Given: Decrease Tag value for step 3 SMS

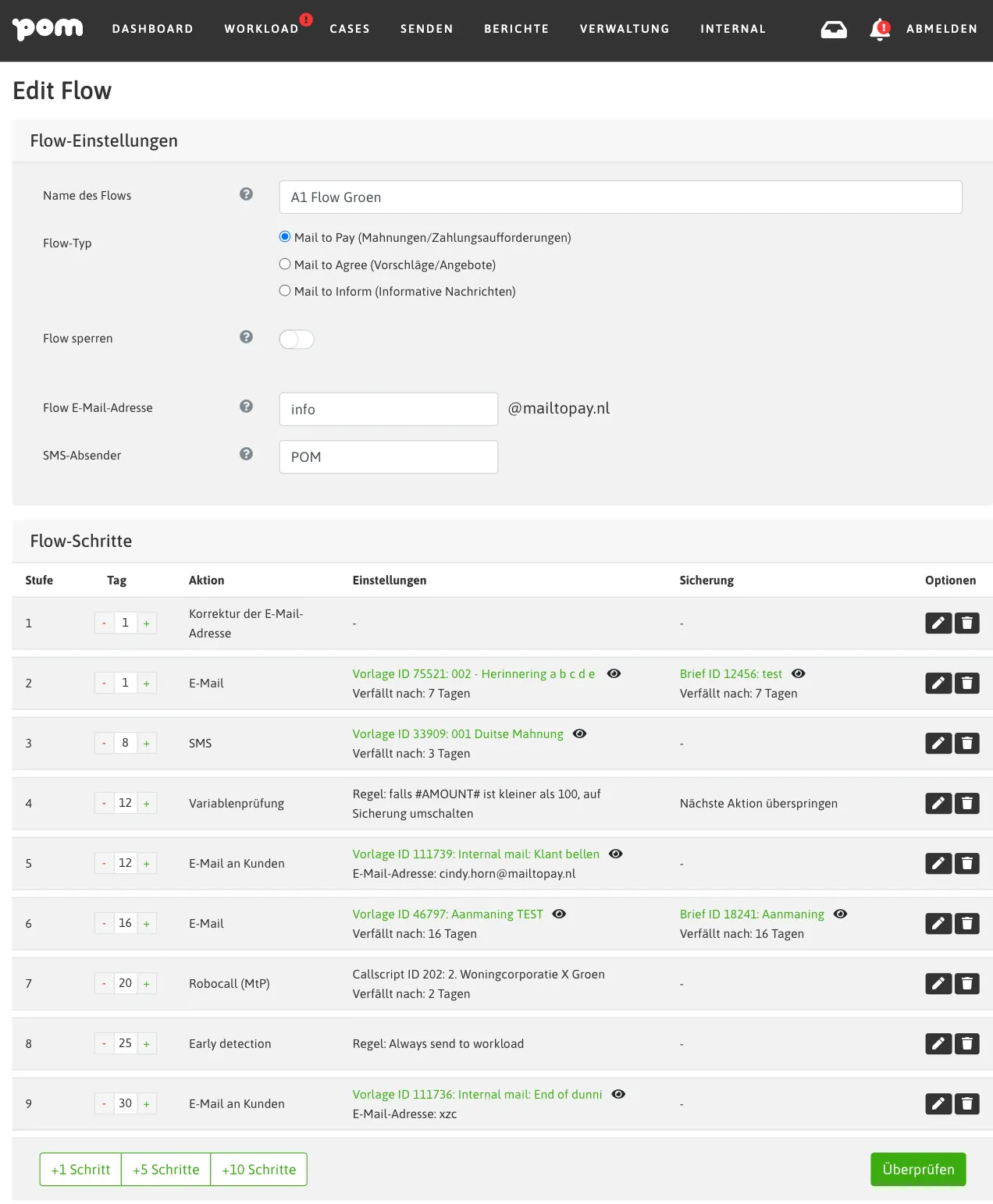Looking at the screenshot, I should [x=104, y=743].
